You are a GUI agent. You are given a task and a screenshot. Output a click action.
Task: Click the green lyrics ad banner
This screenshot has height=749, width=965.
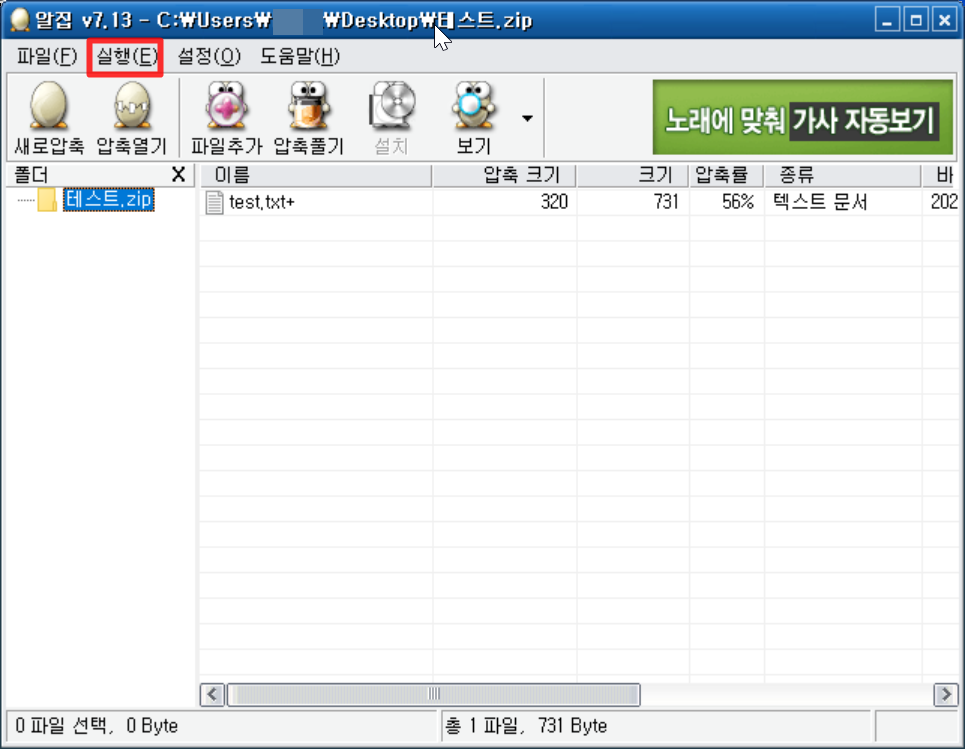coord(803,118)
